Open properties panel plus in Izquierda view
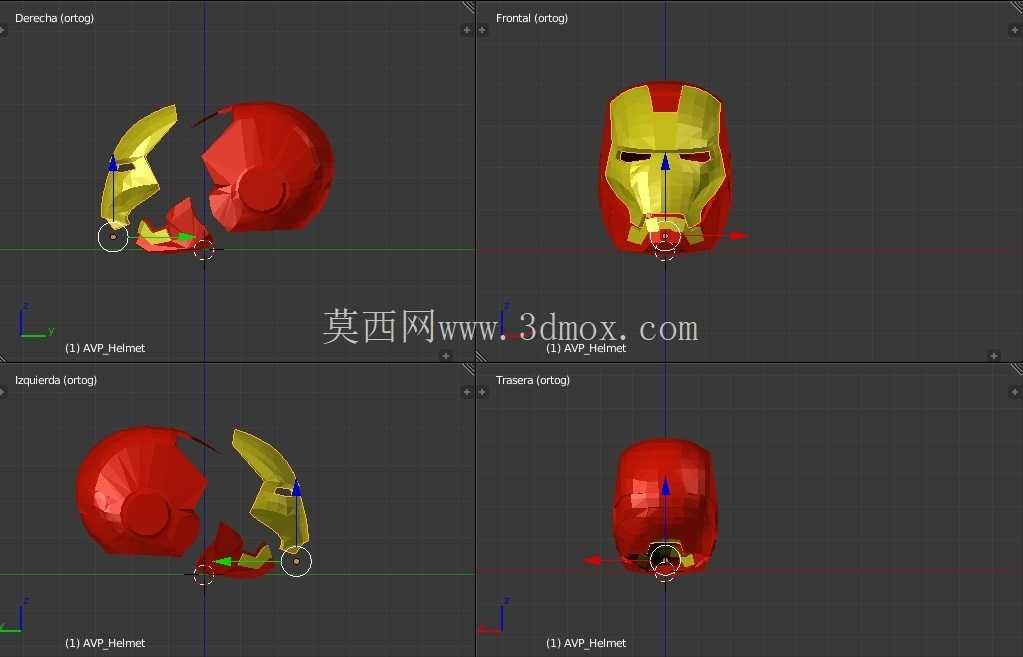The width and height of the screenshot is (1023, 657). (466, 391)
